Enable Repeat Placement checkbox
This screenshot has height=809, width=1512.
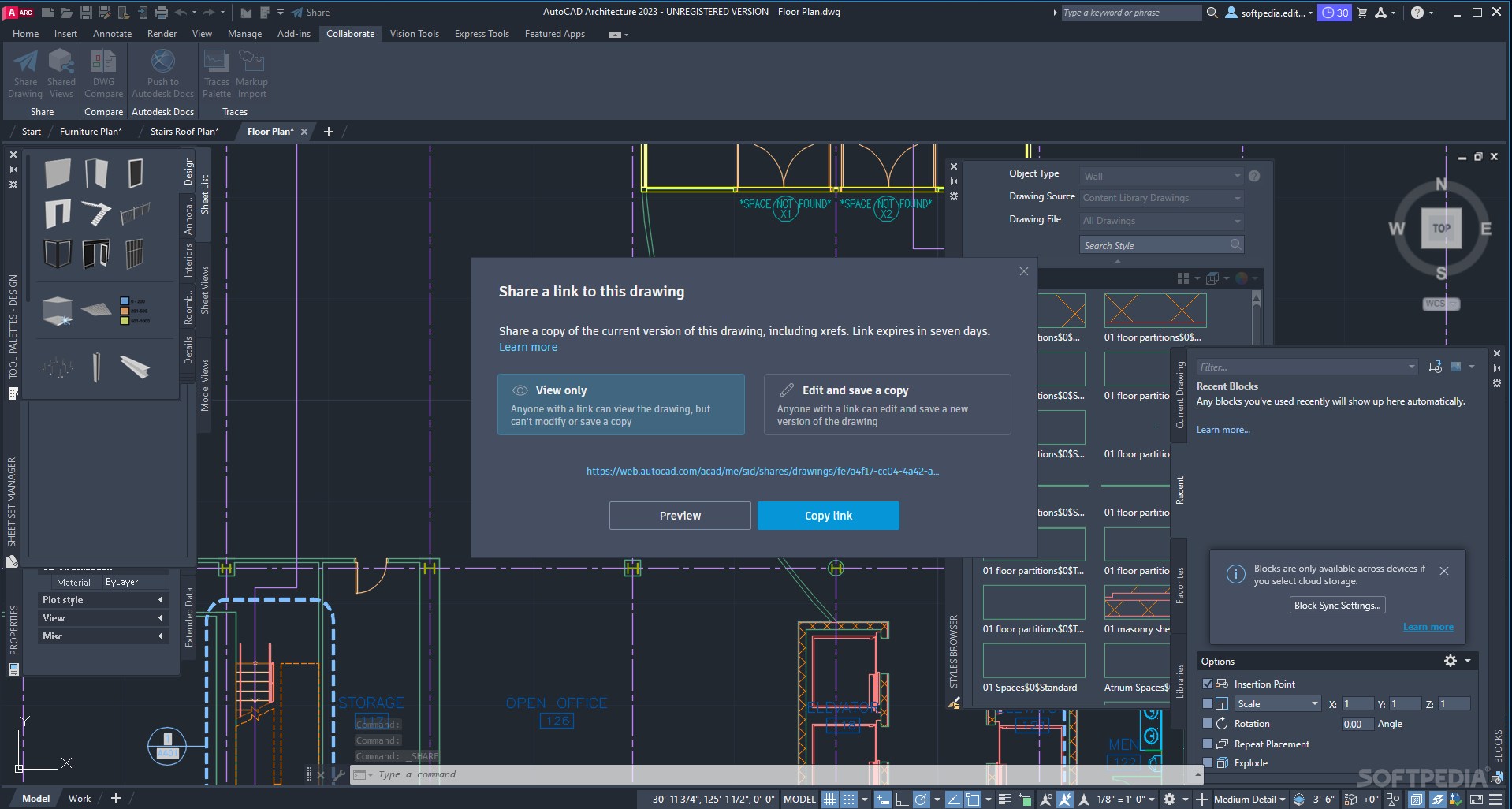tap(1207, 744)
